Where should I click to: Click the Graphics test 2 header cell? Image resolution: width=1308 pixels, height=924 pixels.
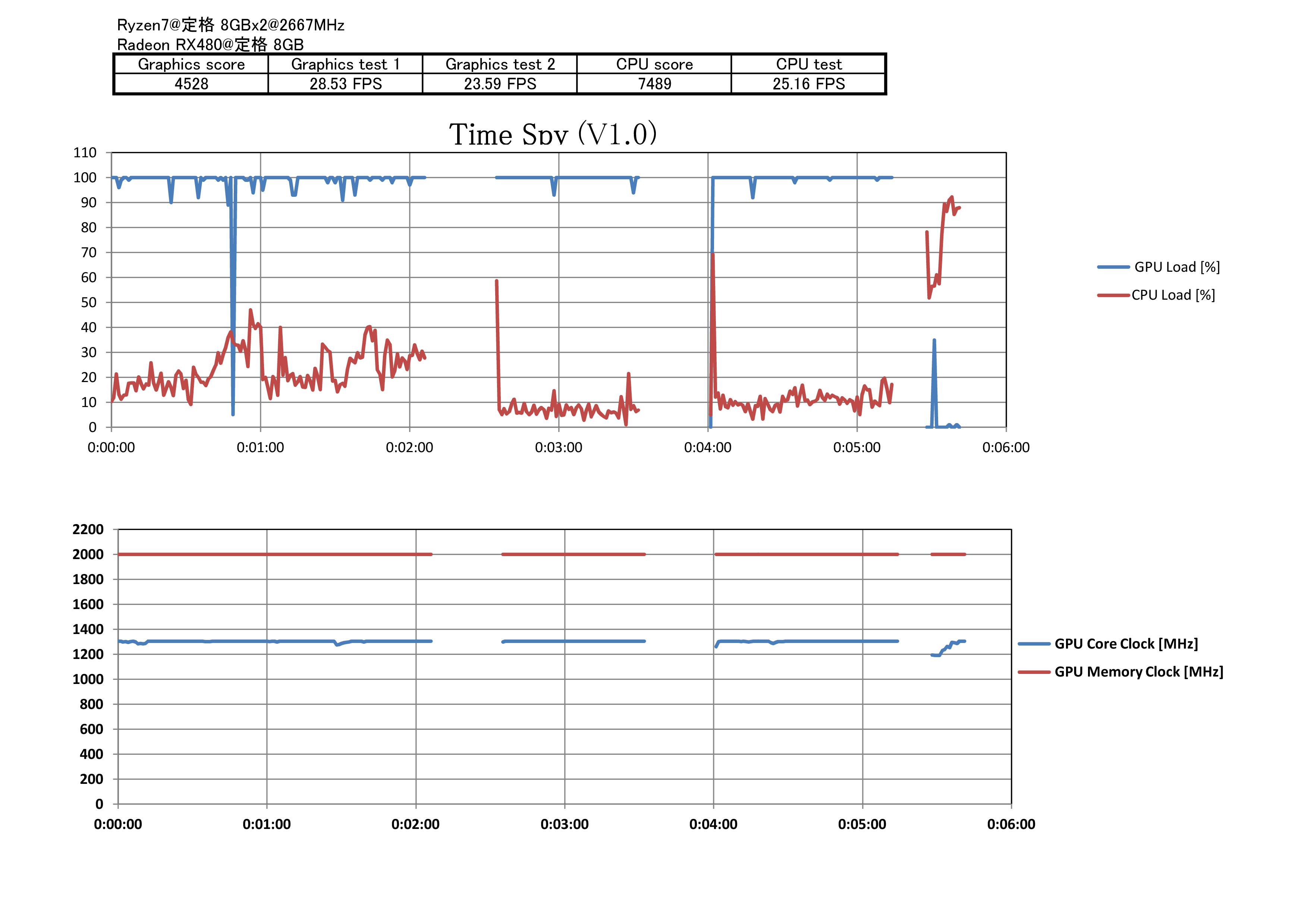[500, 64]
